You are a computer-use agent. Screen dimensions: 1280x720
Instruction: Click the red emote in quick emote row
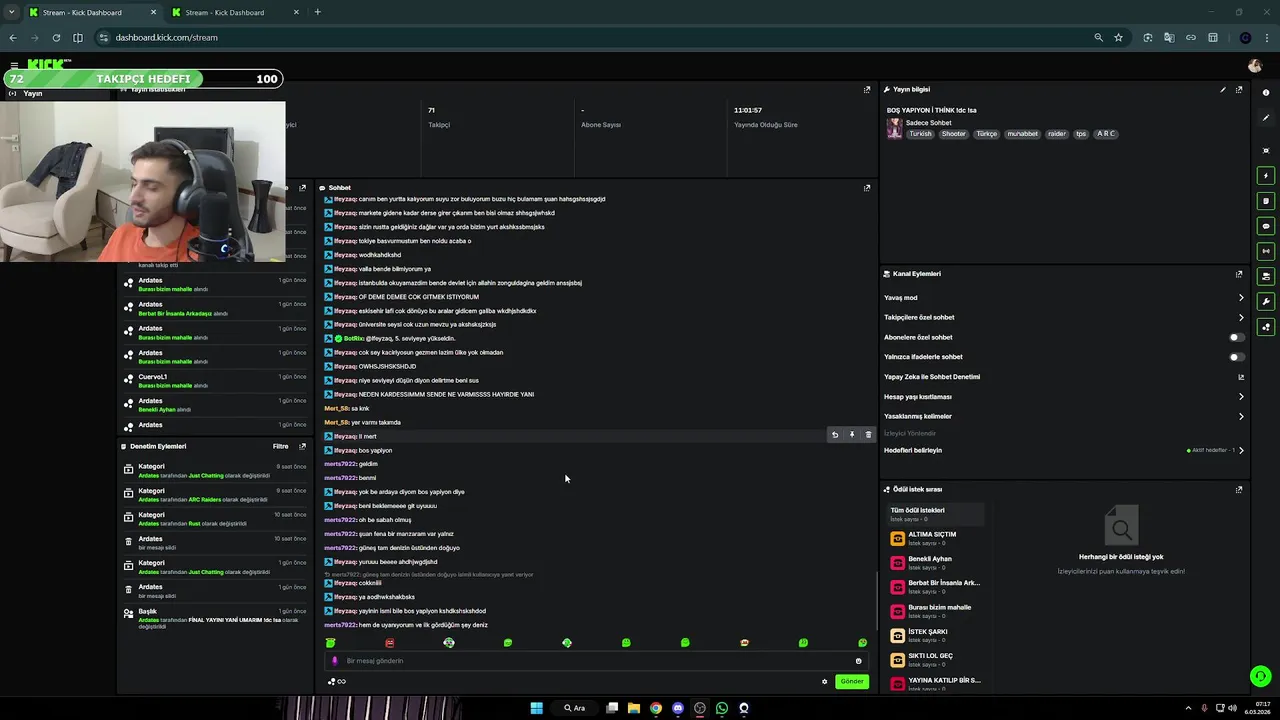pos(390,643)
